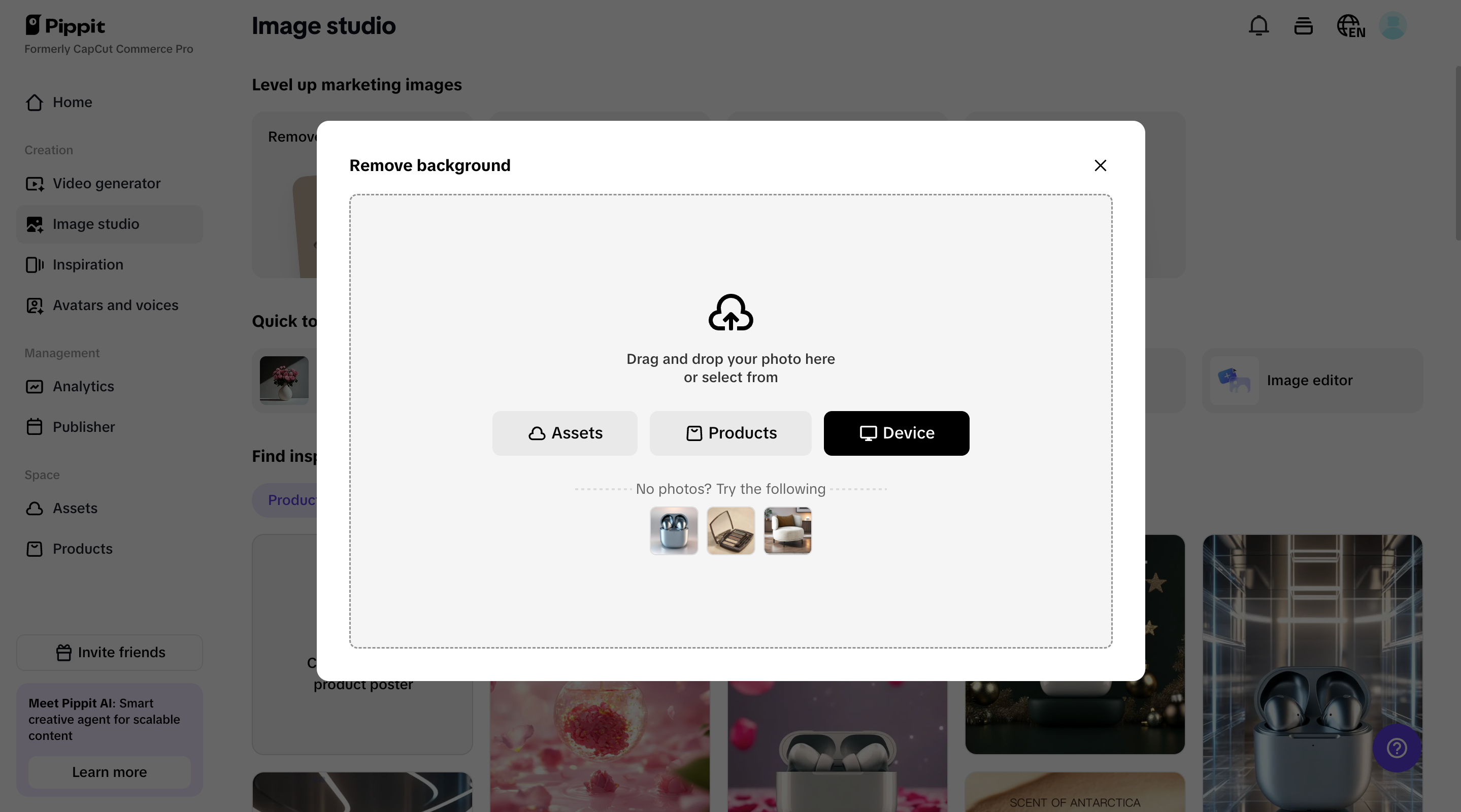Open Avatars and voices page
This screenshot has width=1461, height=812.
click(115, 306)
